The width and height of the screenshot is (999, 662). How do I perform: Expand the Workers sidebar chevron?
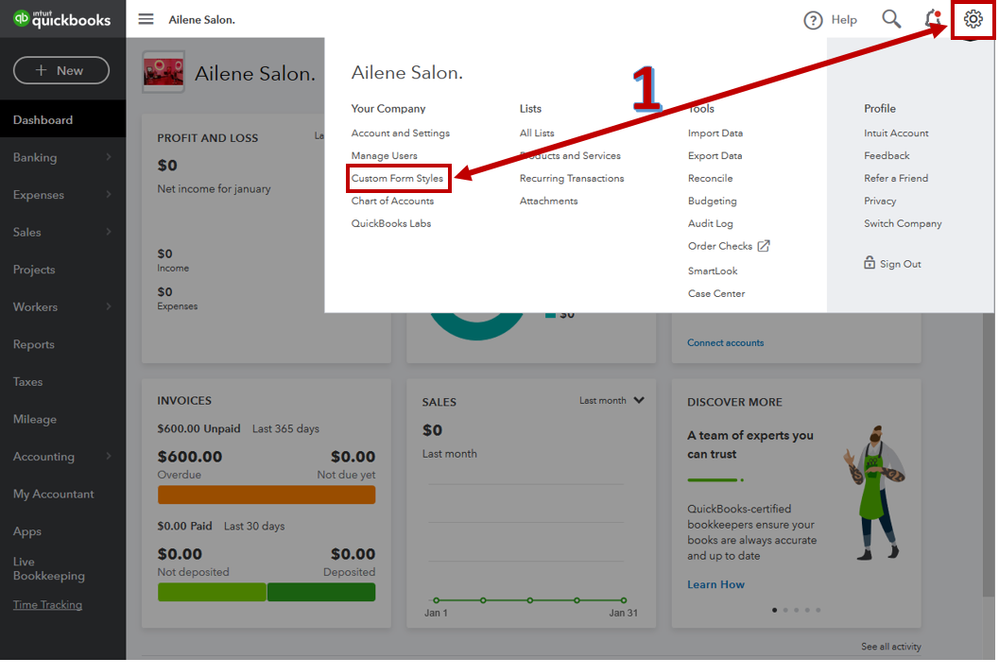click(x=109, y=307)
